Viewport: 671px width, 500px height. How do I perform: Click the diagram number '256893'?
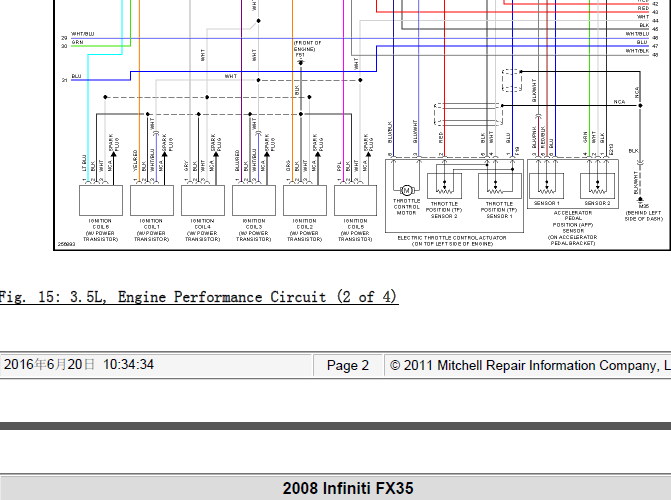pos(66,244)
